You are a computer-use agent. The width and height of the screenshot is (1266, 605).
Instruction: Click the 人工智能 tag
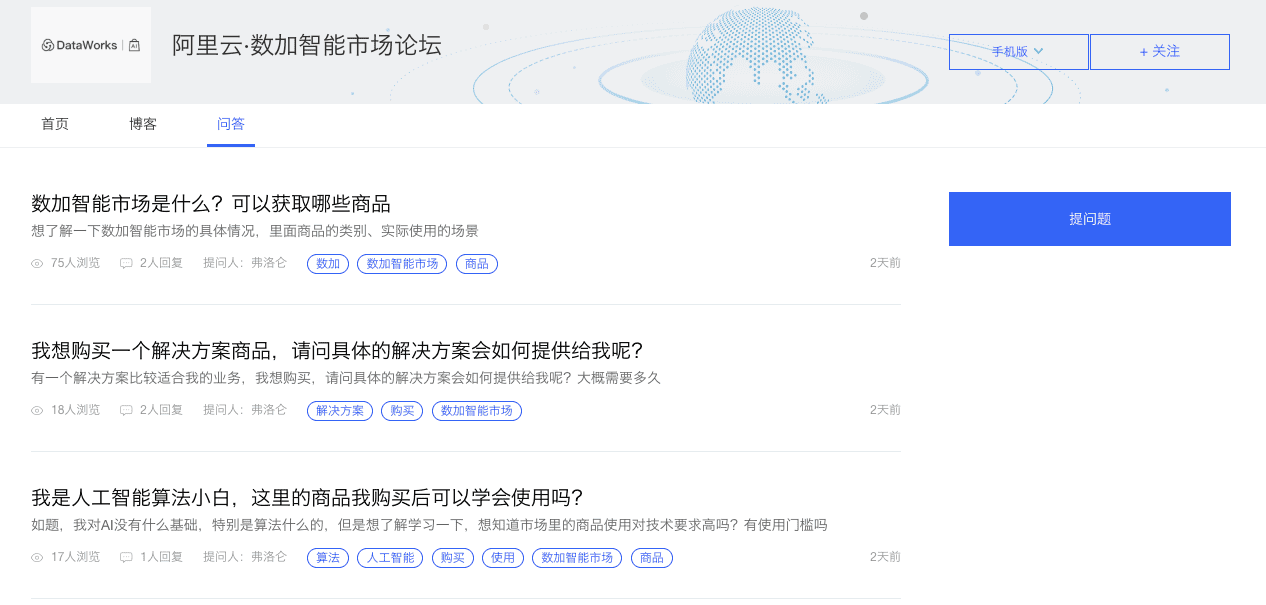[390, 558]
